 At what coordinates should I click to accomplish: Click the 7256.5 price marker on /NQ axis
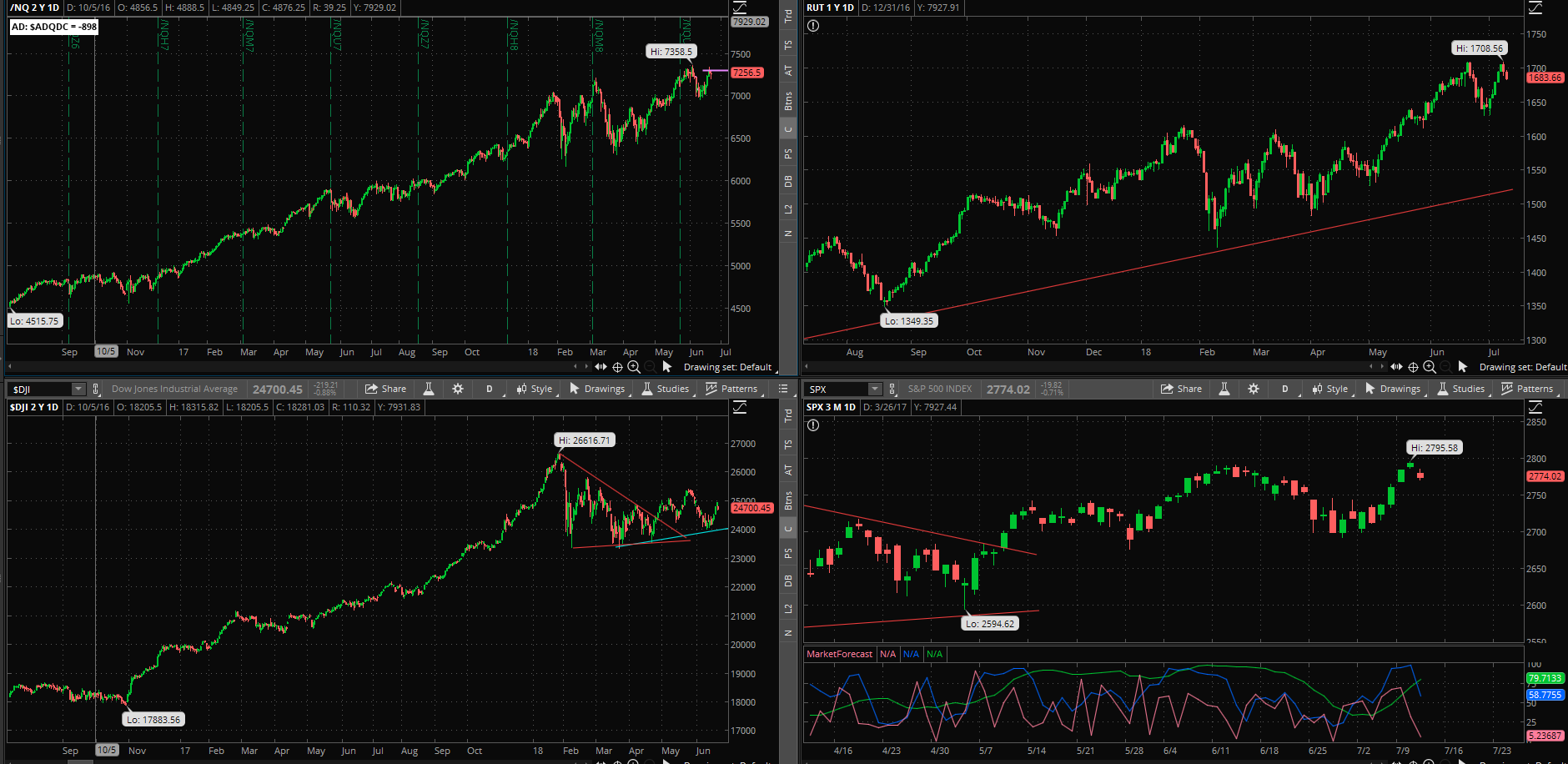[747, 73]
